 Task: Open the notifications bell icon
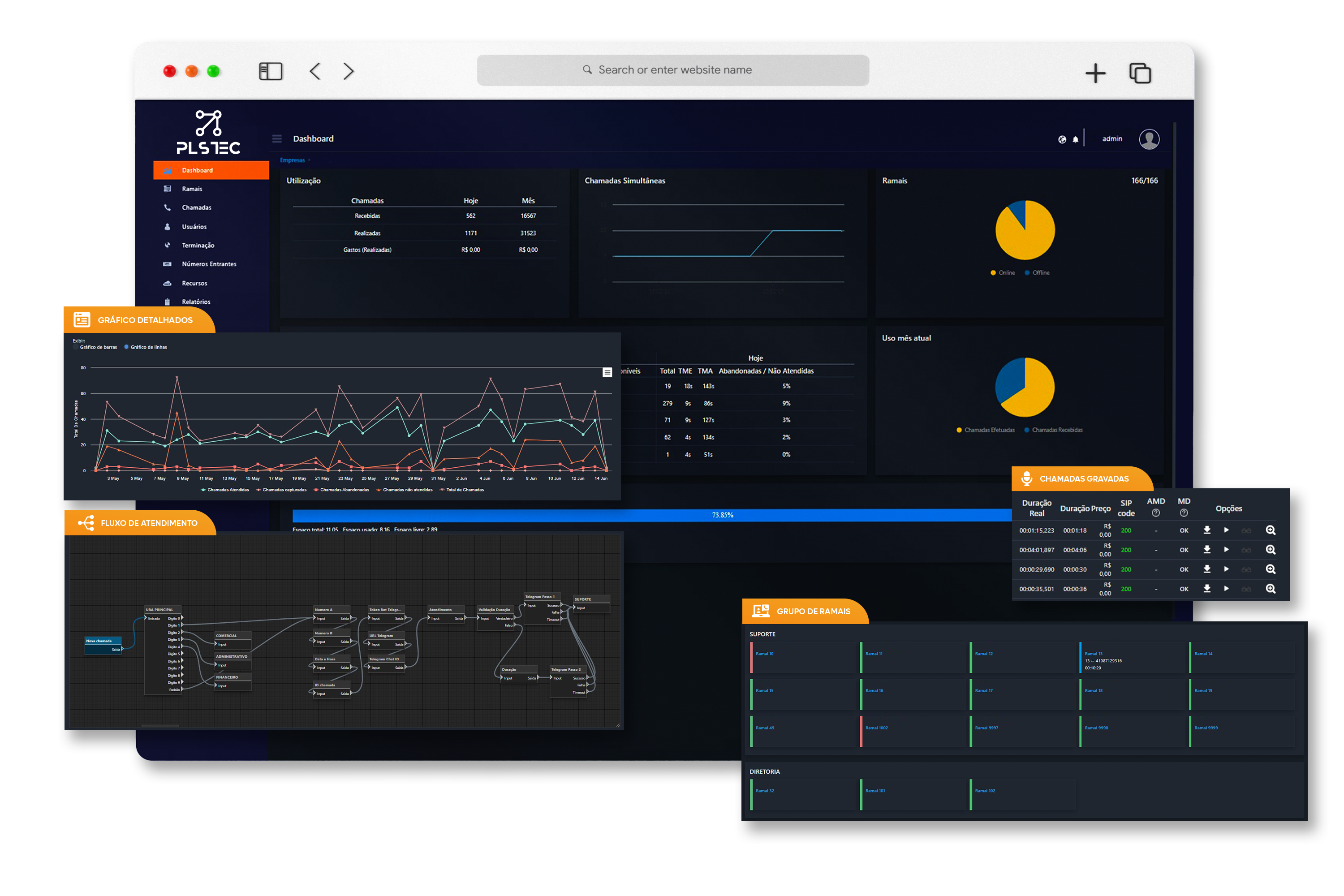tap(1075, 139)
